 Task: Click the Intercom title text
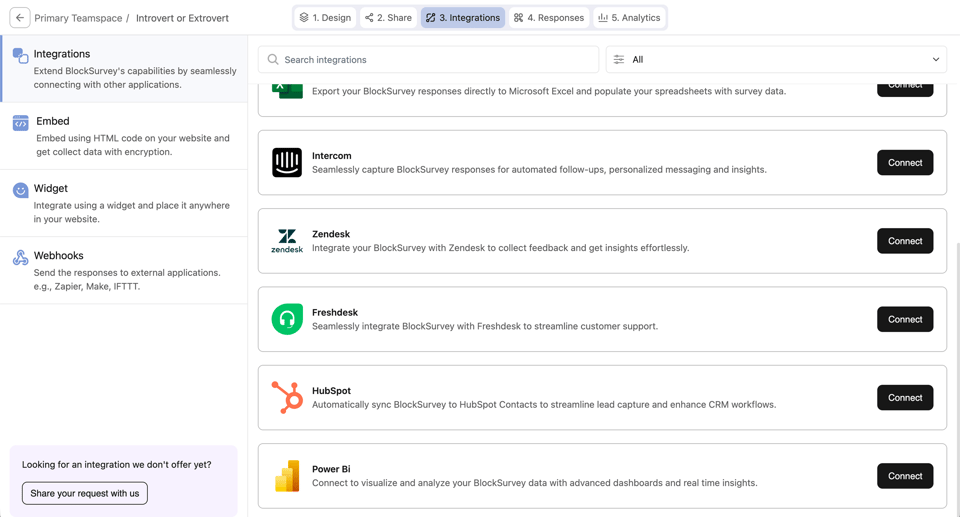click(x=332, y=156)
